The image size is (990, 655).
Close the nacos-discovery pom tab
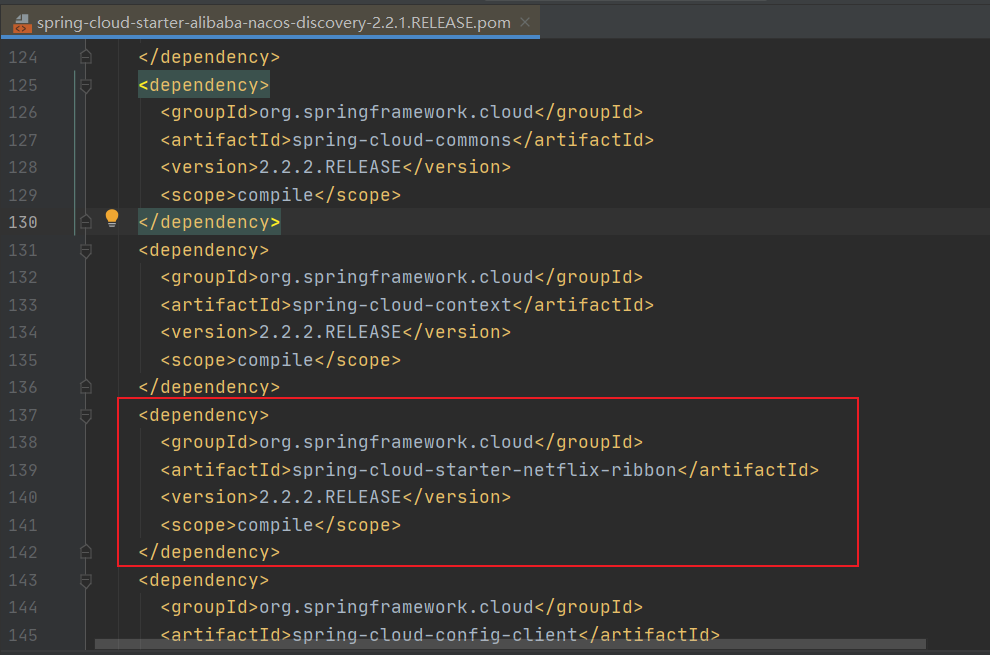tap(525, 22)
